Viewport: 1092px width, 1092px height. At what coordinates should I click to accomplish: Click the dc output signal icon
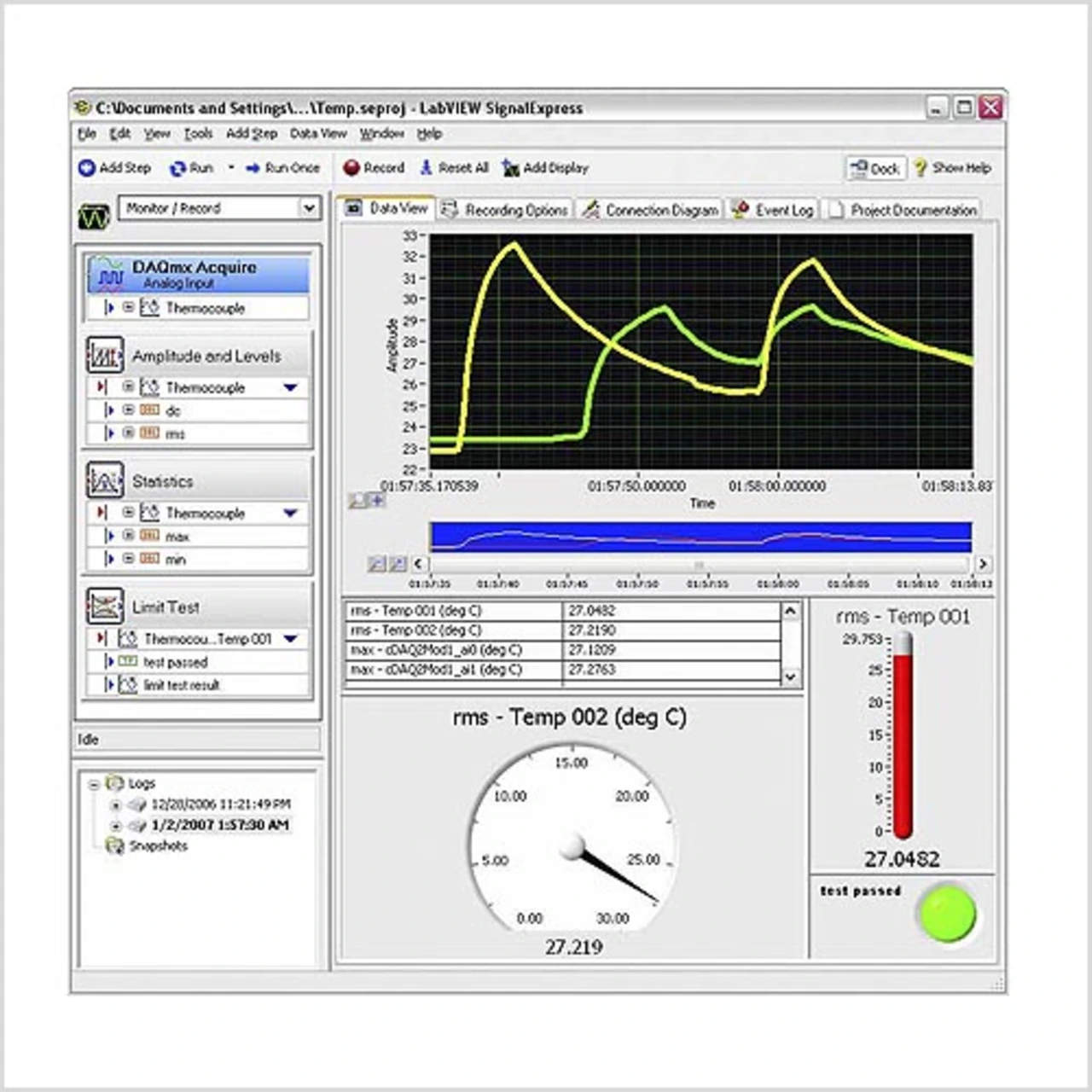point(149,410)
